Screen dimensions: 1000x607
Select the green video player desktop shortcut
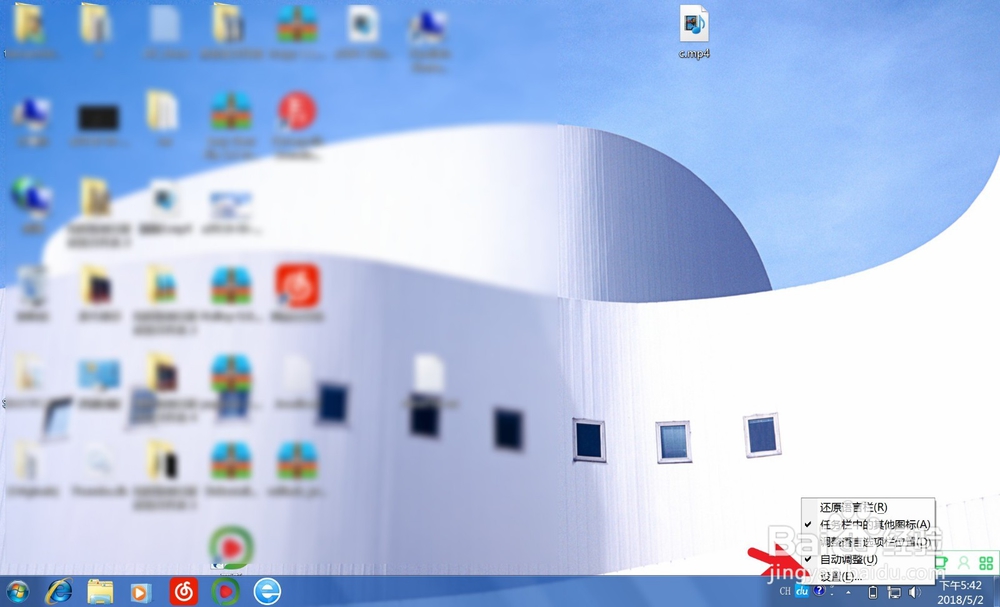(x=231, y=548)
